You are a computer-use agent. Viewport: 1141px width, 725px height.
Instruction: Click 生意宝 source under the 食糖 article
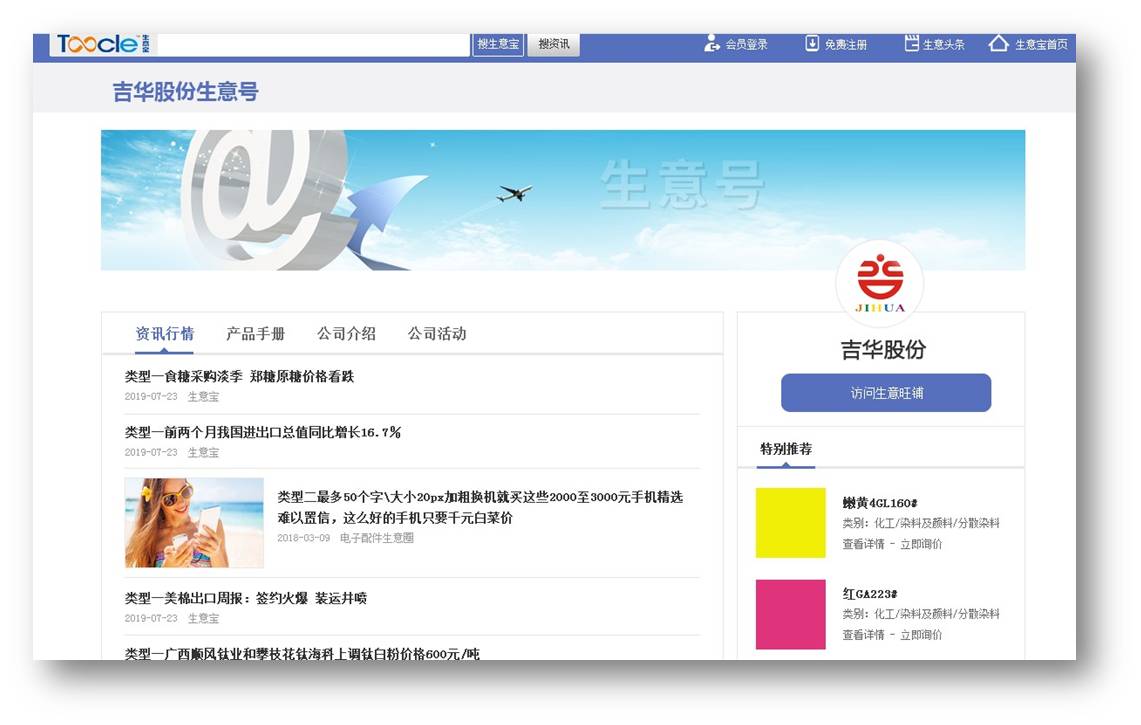[203, 397]
